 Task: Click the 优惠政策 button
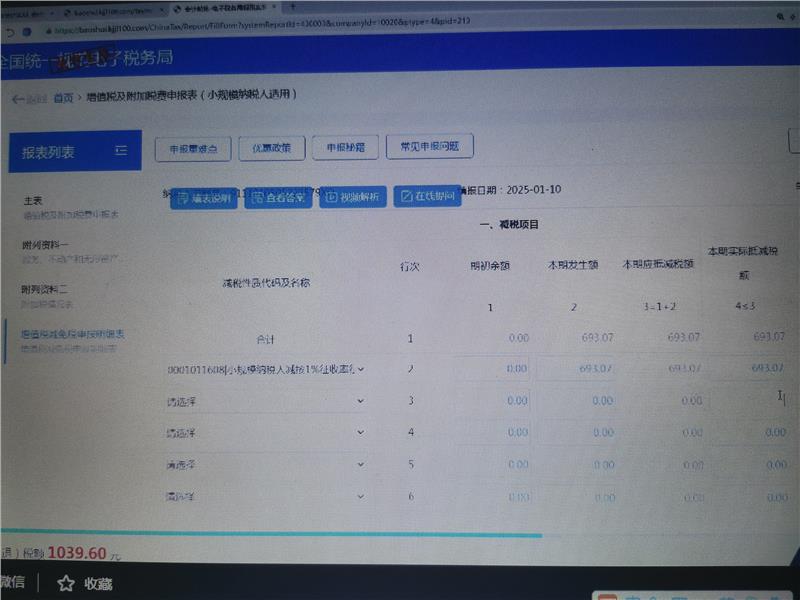point(271,147)
